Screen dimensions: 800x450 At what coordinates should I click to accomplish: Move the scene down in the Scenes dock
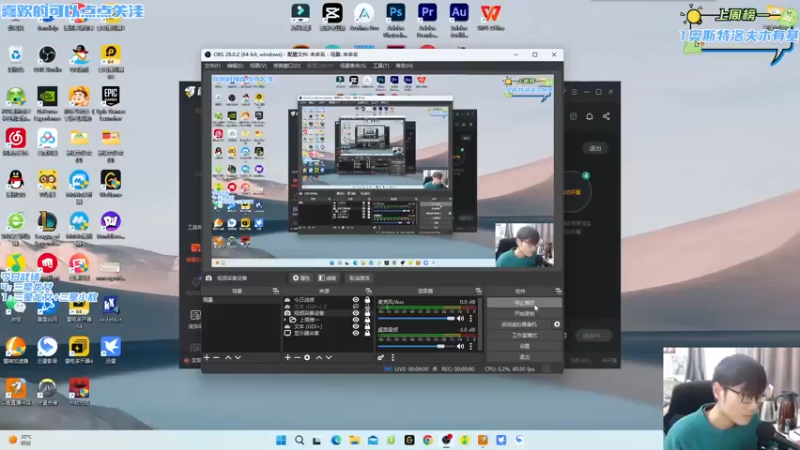click(238, 358)
